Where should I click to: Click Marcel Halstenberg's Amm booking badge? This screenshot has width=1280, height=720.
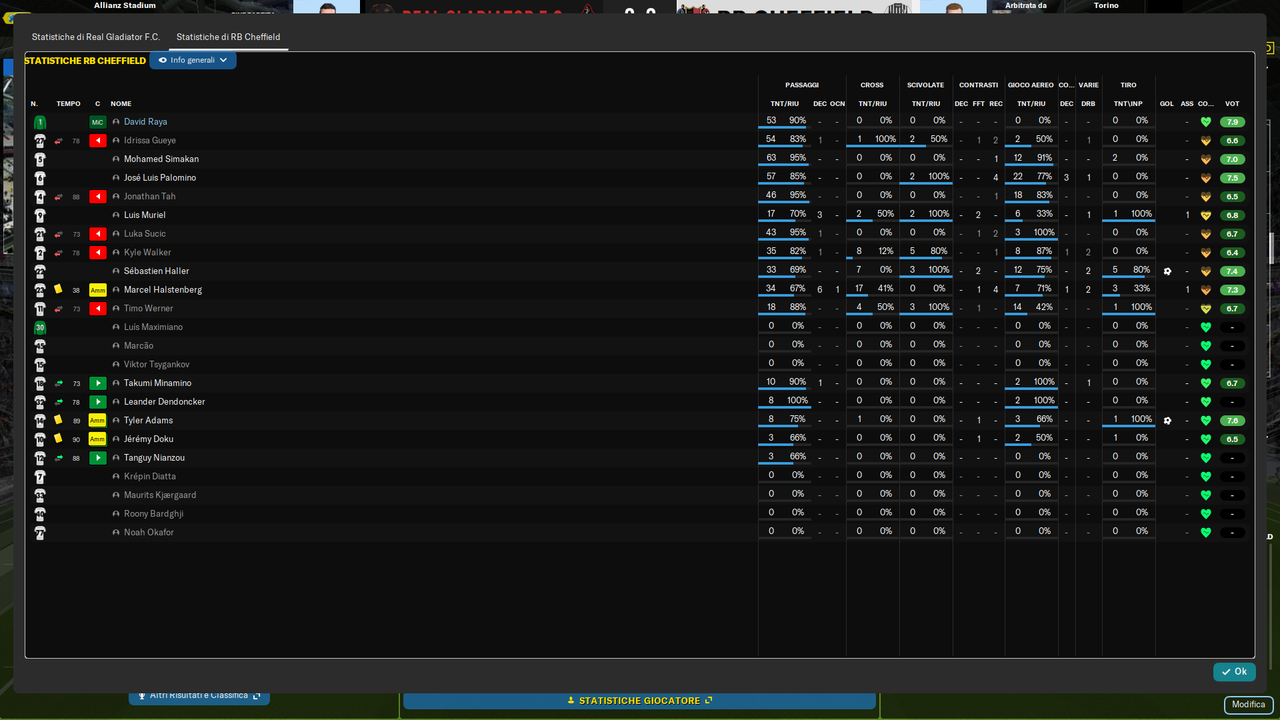click(x=98, y=290)
